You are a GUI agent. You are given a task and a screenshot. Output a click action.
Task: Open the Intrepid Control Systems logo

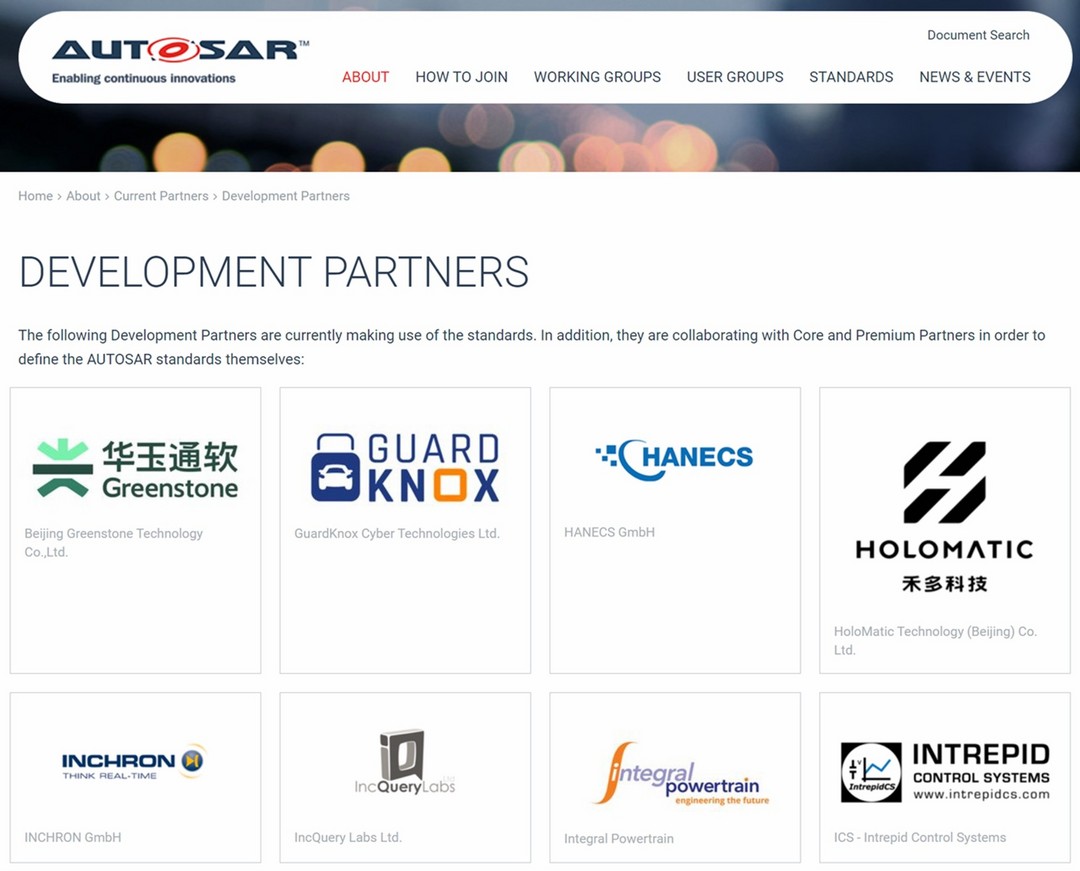pos(945,772)
